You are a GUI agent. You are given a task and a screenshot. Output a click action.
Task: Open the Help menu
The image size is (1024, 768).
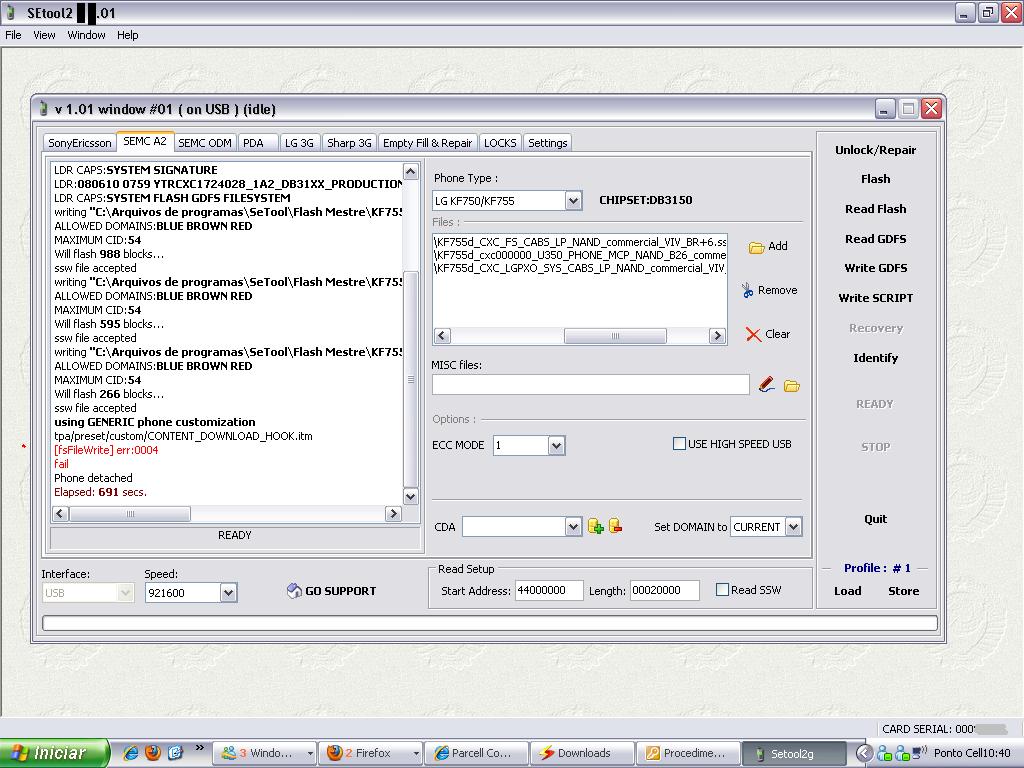click(x=127, y=35)
